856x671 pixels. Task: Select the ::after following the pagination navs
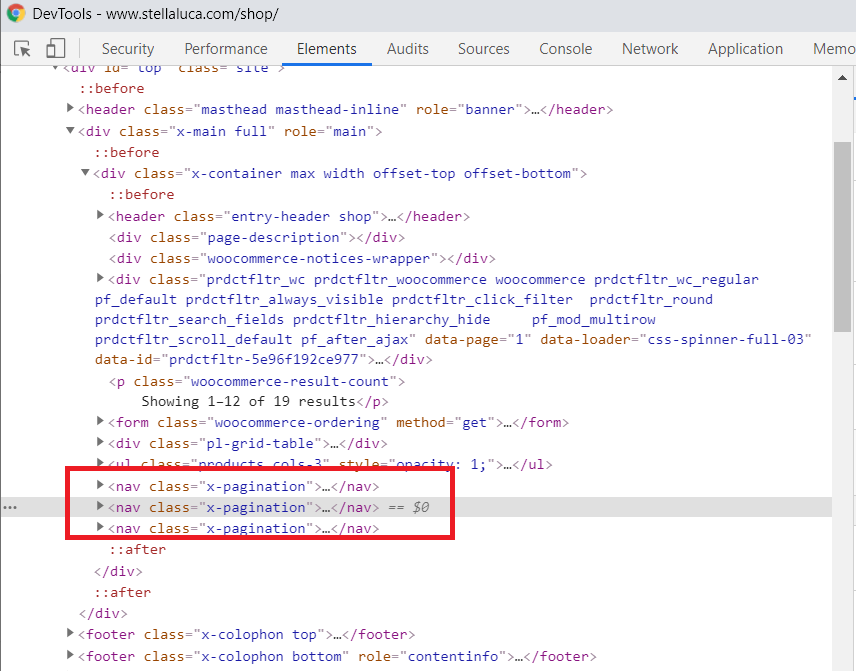coord(138,549)
